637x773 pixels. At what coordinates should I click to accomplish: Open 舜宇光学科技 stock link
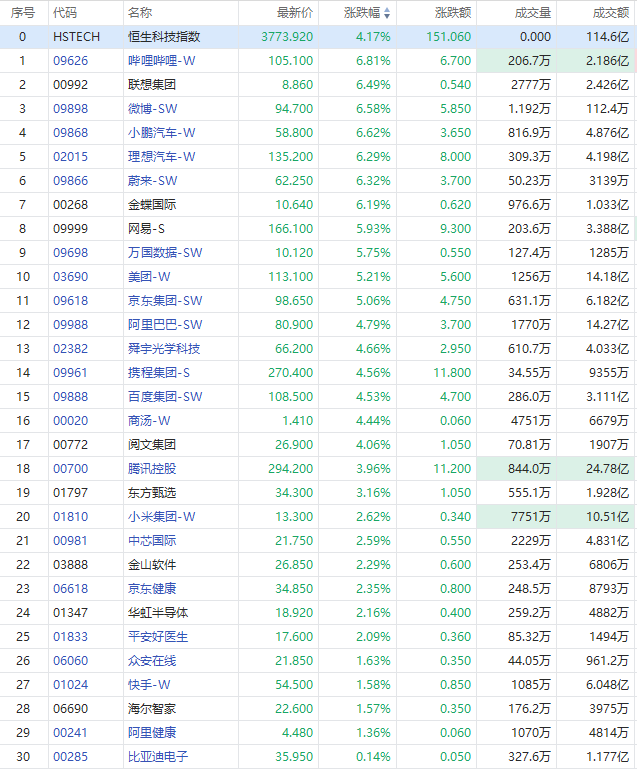tap(164, 349)
